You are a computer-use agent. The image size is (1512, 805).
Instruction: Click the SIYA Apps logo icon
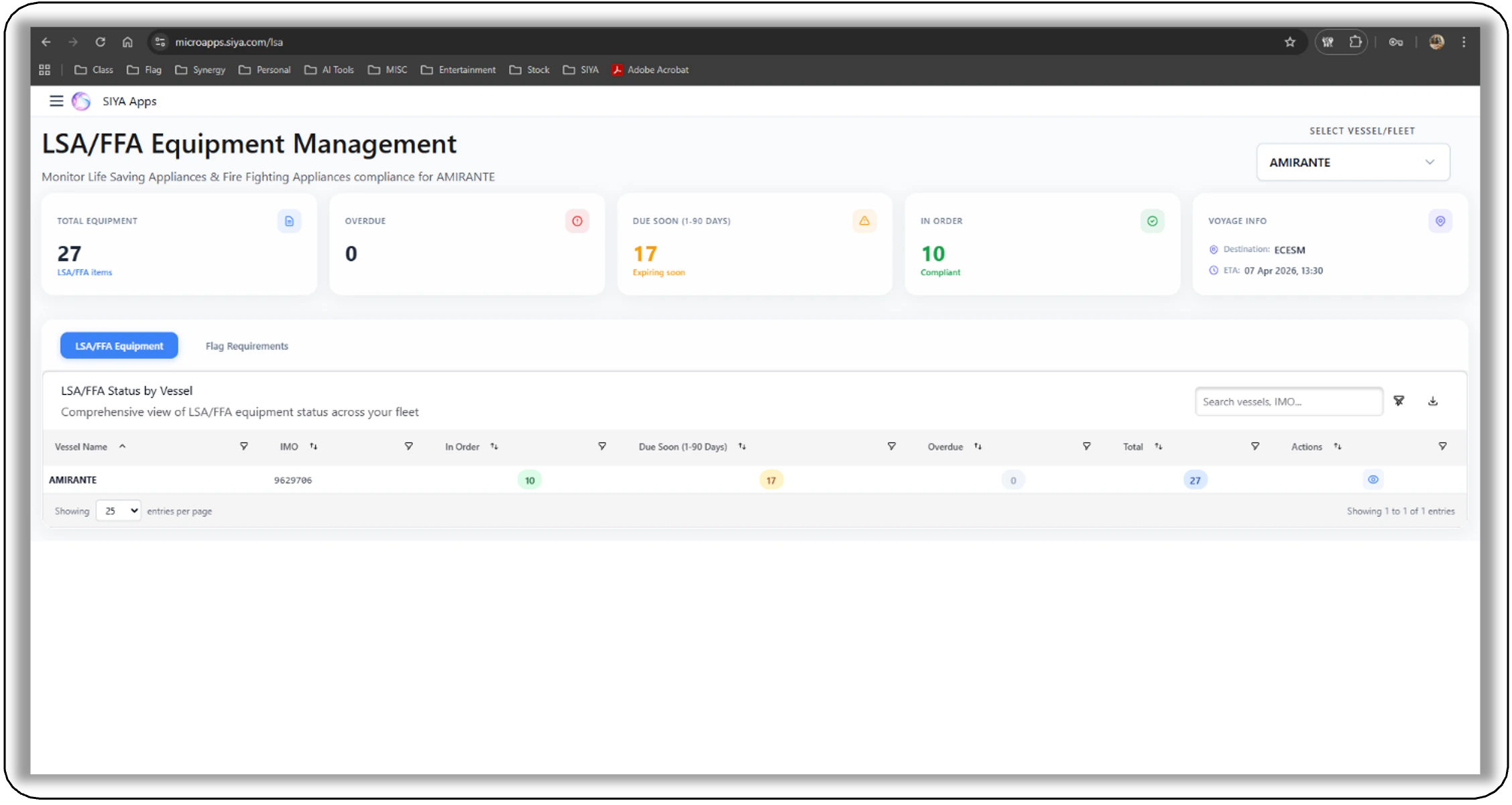click(81, 101)
